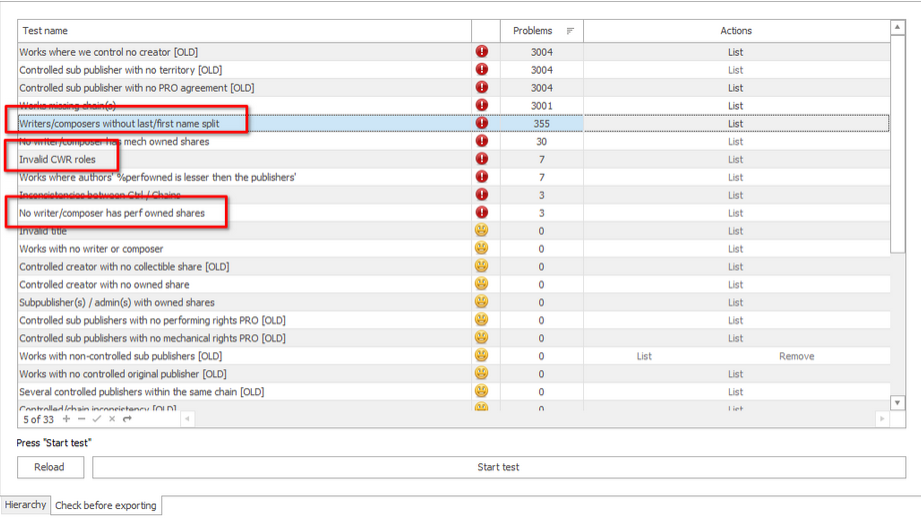921x527 pixels.
Task: Click the error icon for Works missing chain(s)
Action: [482, 105]
